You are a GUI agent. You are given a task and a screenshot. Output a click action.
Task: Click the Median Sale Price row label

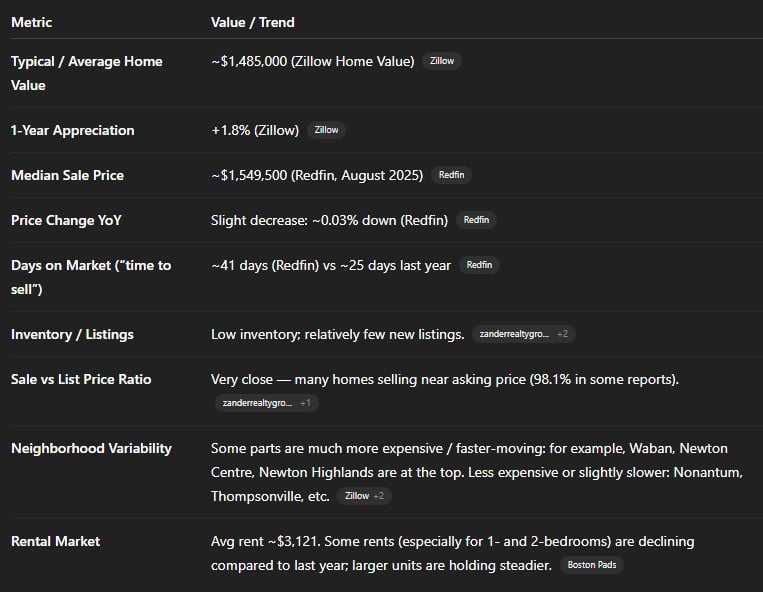(x=67, y=175)
